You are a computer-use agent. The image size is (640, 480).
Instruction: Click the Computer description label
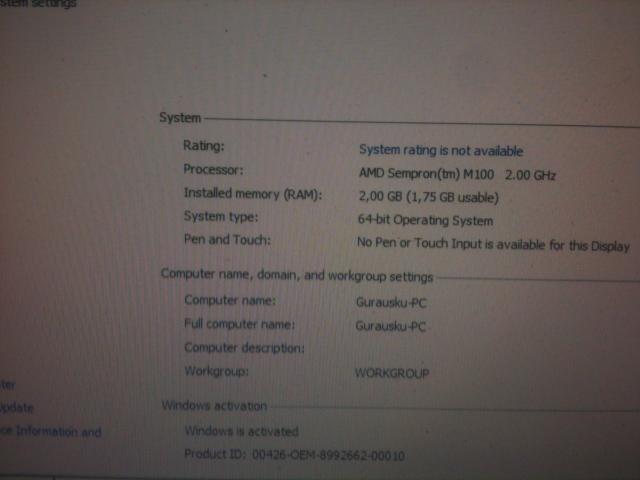243,348
